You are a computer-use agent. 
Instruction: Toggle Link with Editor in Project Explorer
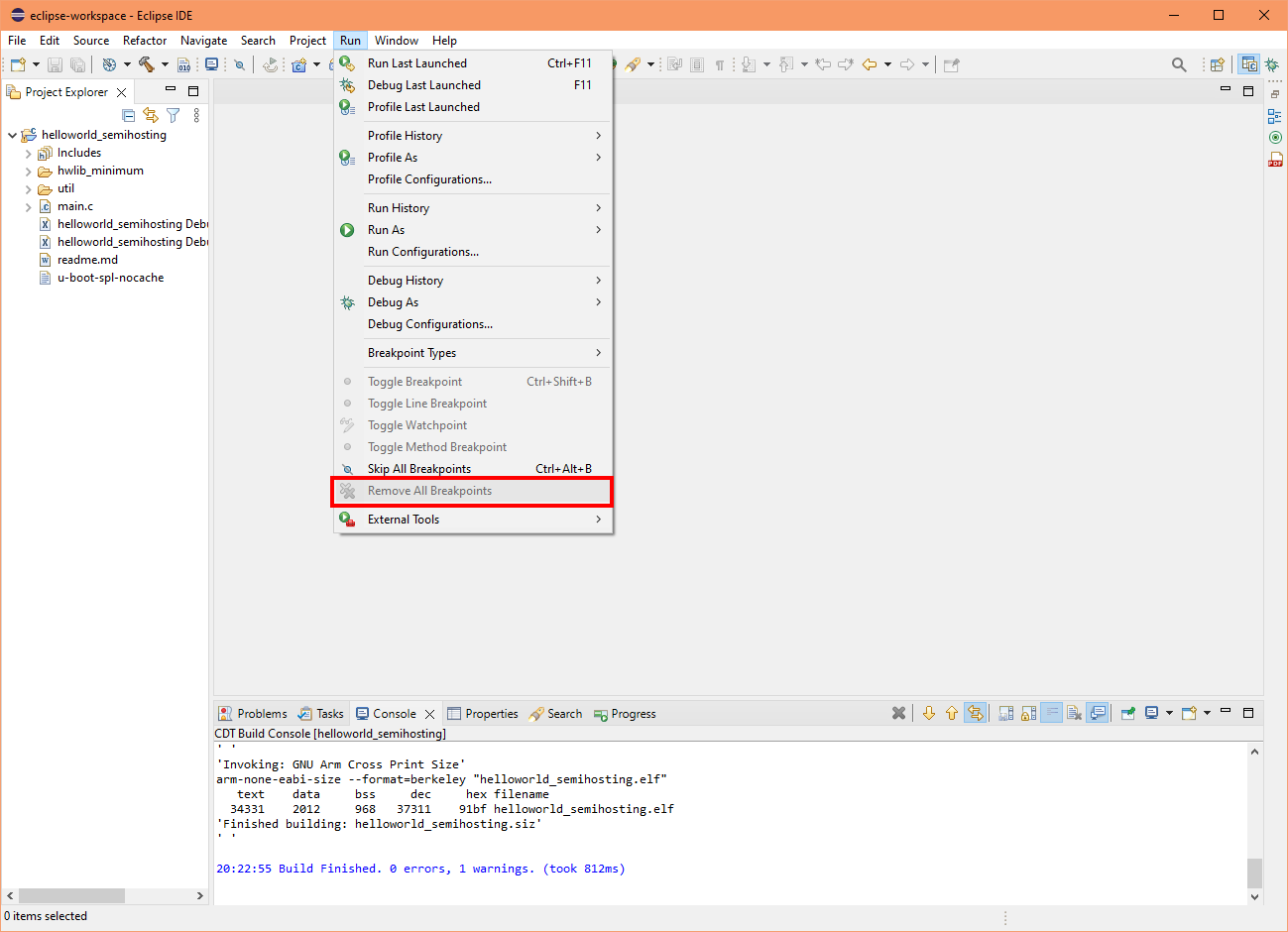coord(150,115)
